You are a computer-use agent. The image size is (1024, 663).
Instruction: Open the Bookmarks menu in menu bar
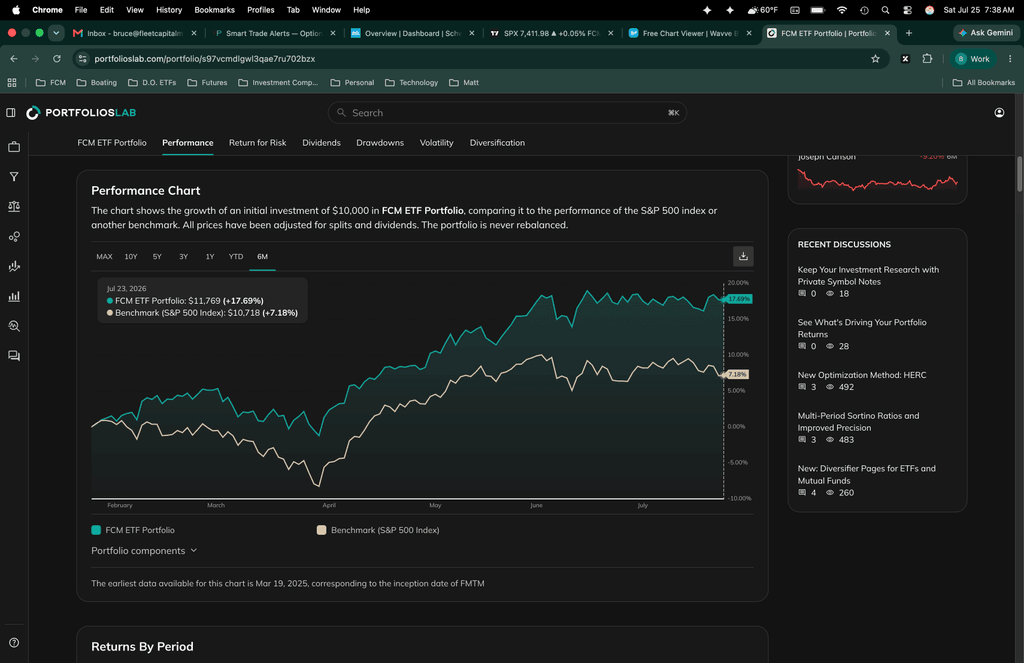[214, 10]
